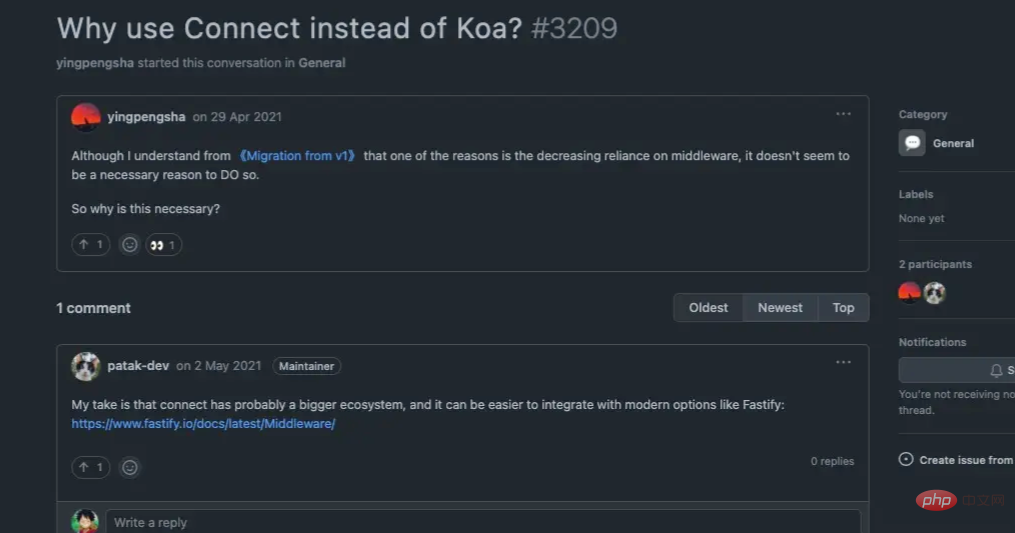Sort comments by Oldest
1015x533 pixels.
pyautogui.click(x=708, y=308)
